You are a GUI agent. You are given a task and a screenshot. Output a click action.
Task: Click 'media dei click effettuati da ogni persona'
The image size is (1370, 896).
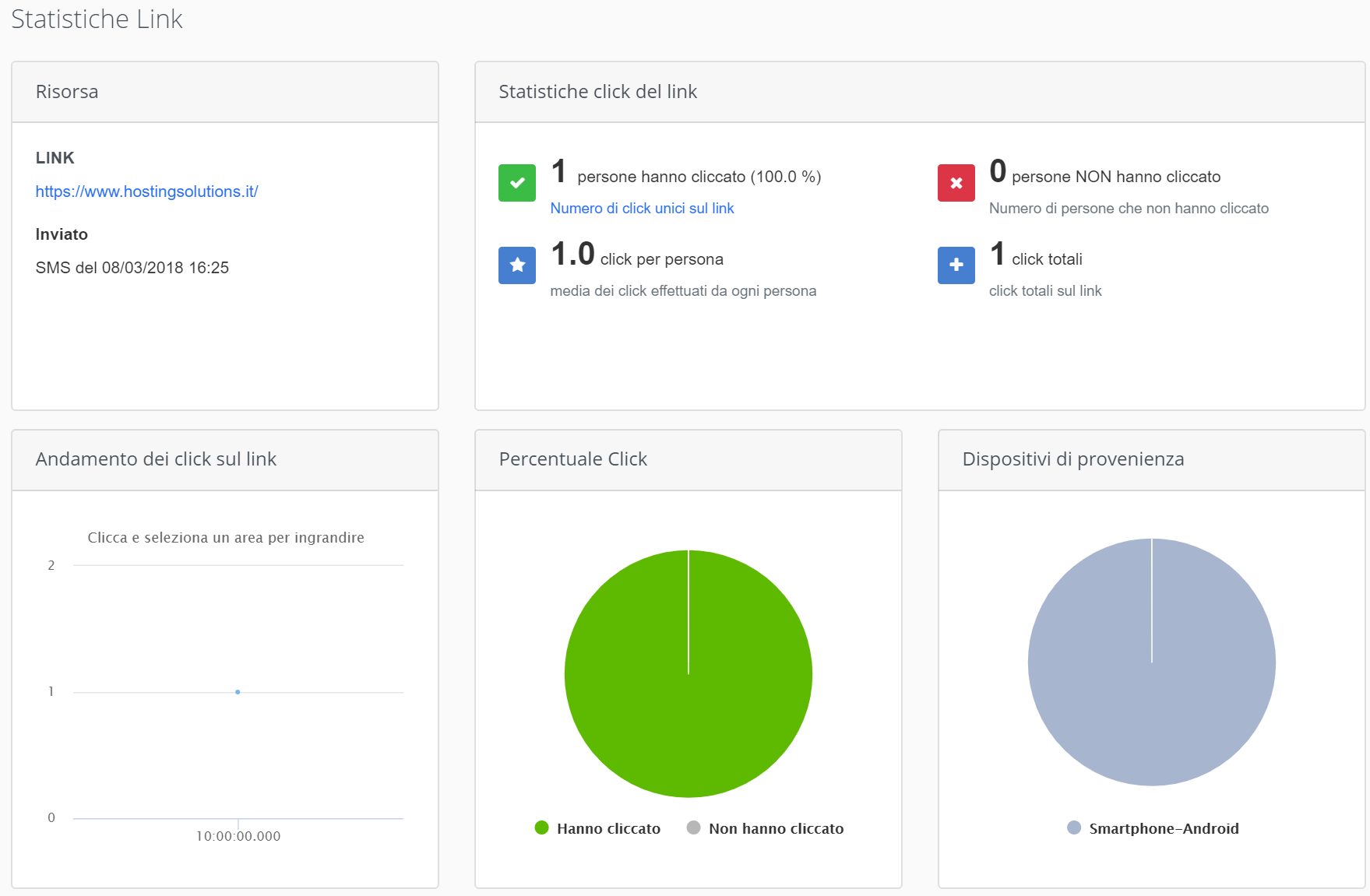(683, 290)
